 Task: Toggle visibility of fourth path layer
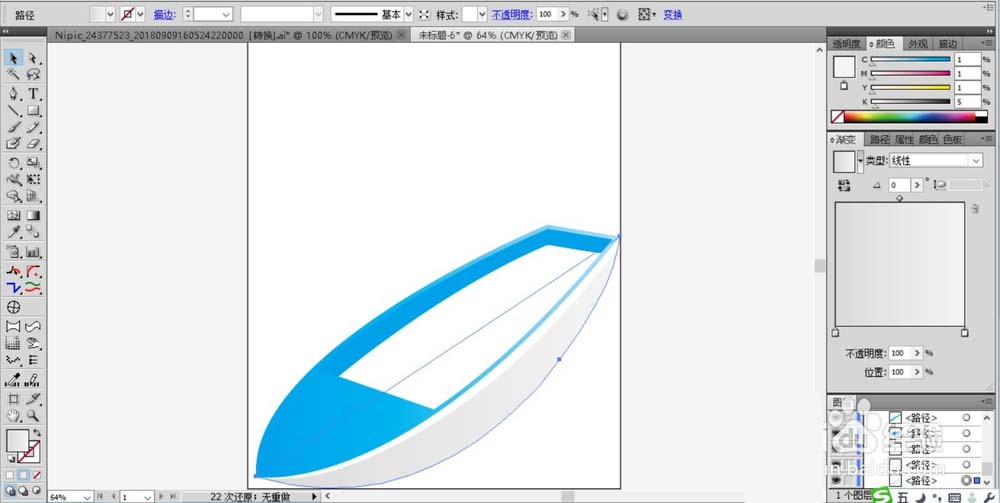point(835,465)
